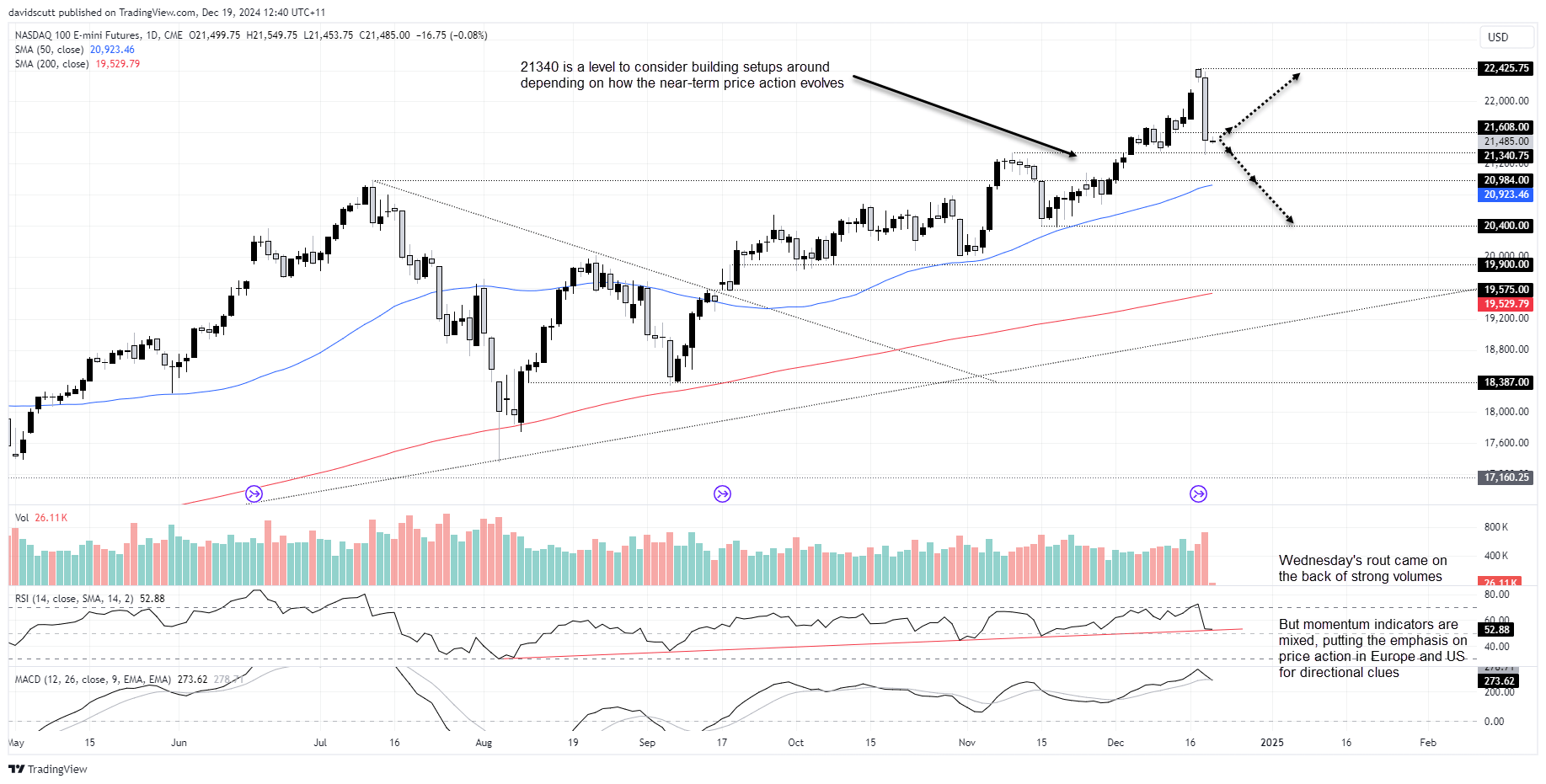Click the purple event marker near December 16

click(x=1198, y=494)
